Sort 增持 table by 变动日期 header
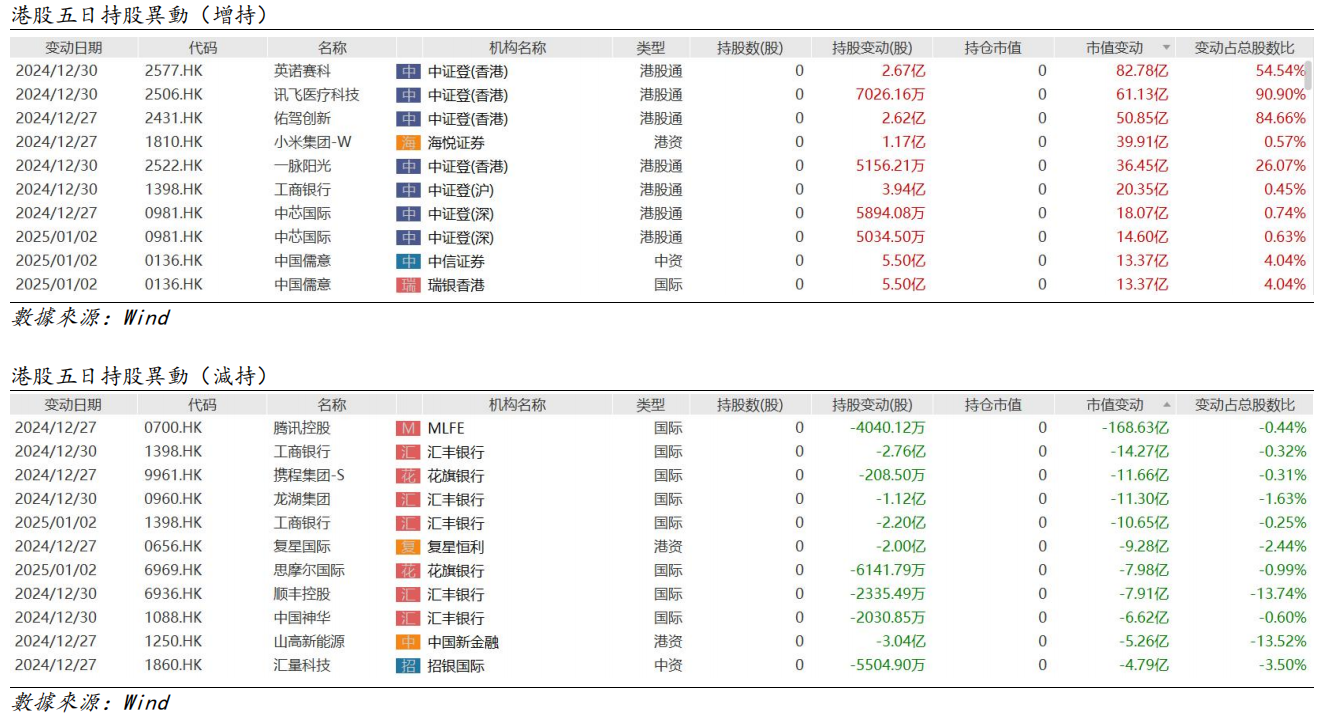 point(73,48)
